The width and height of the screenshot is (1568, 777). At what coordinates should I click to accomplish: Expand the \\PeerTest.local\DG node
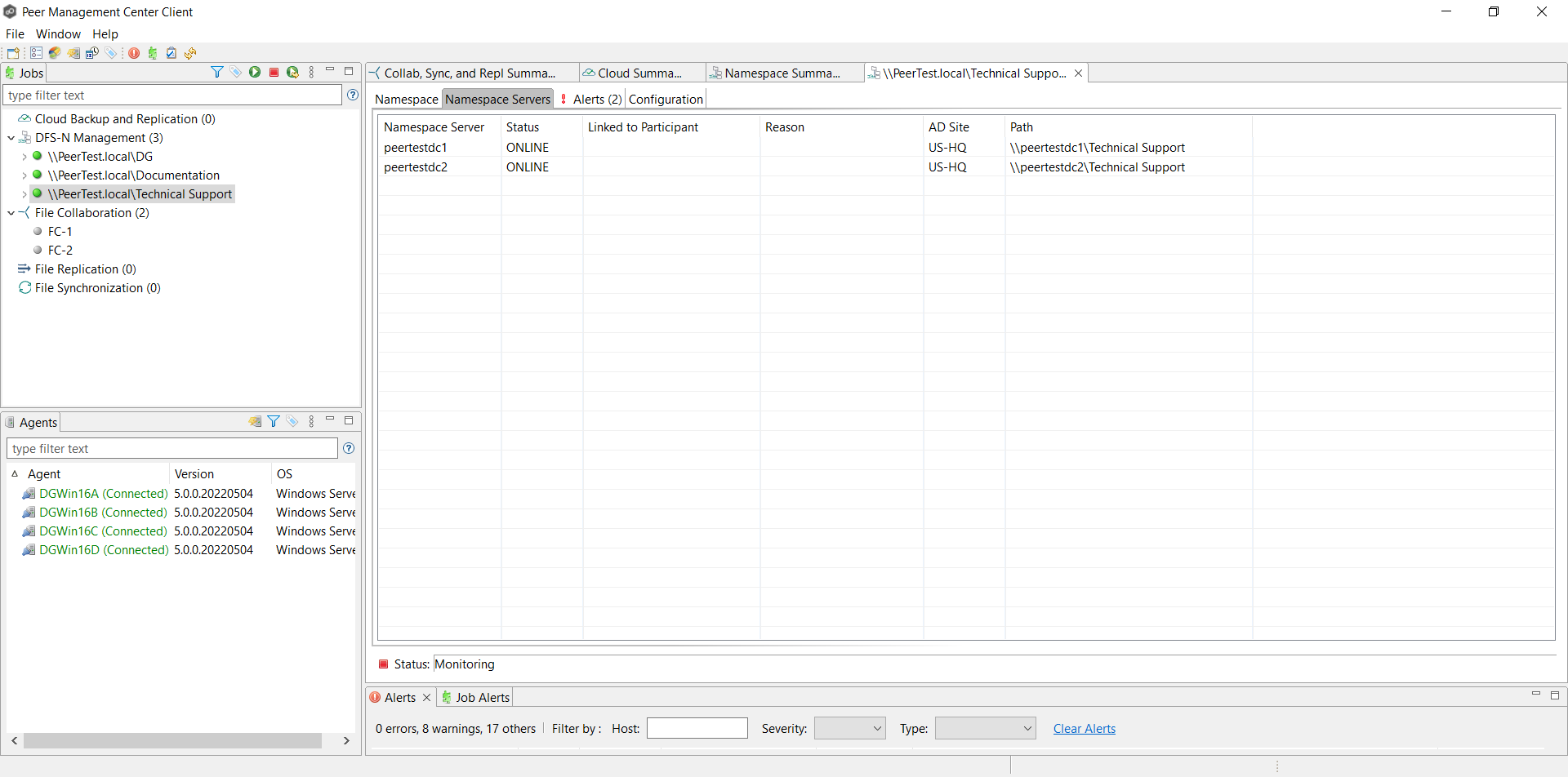tap(24, 157)
